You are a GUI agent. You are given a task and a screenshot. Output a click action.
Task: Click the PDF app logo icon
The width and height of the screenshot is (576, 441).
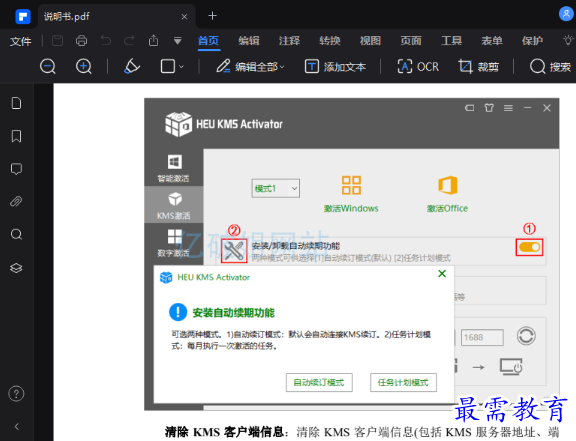[23, 16]
